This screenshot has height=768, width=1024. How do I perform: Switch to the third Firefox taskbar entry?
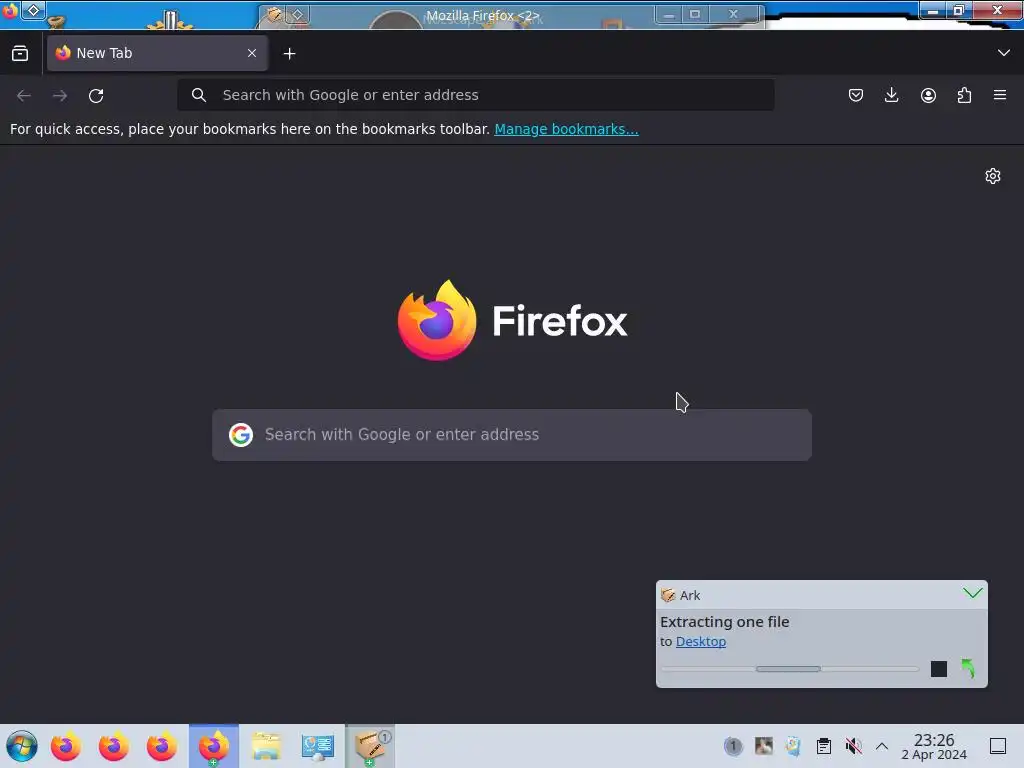162,746
